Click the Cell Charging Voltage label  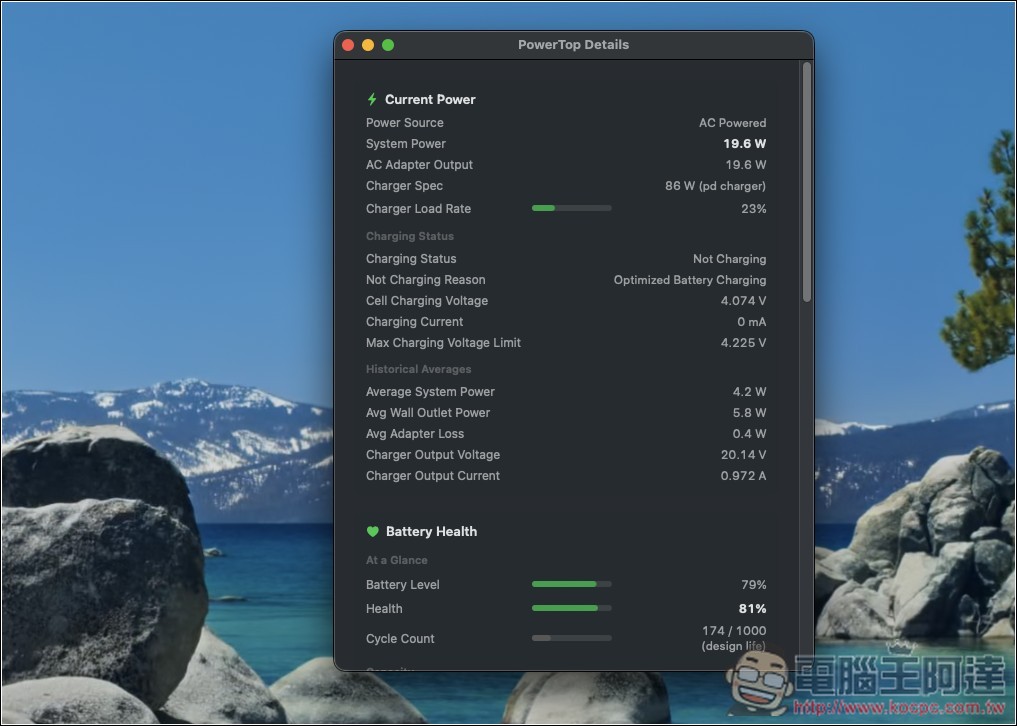(x=427, y=300)
